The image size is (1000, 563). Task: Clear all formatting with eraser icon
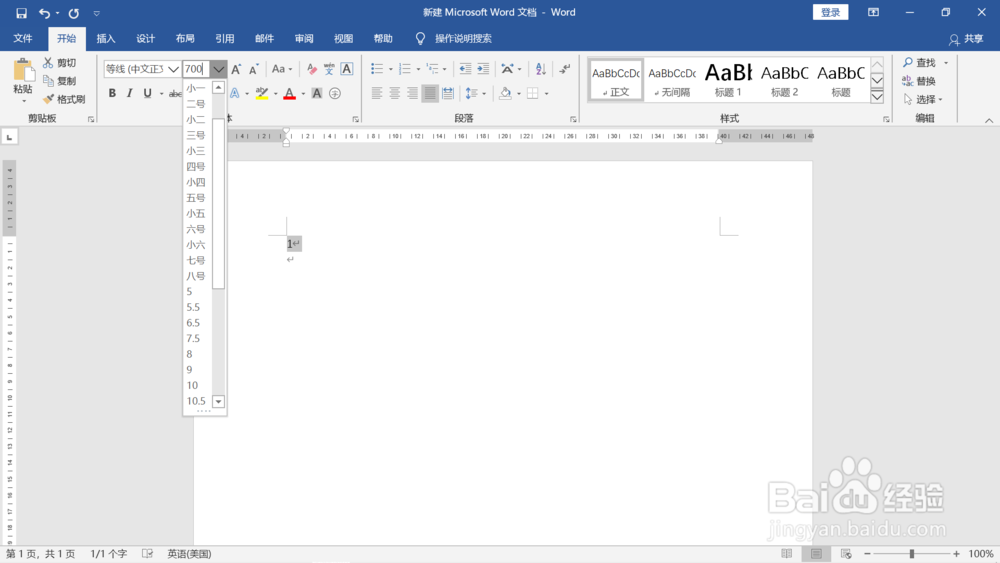311,69
